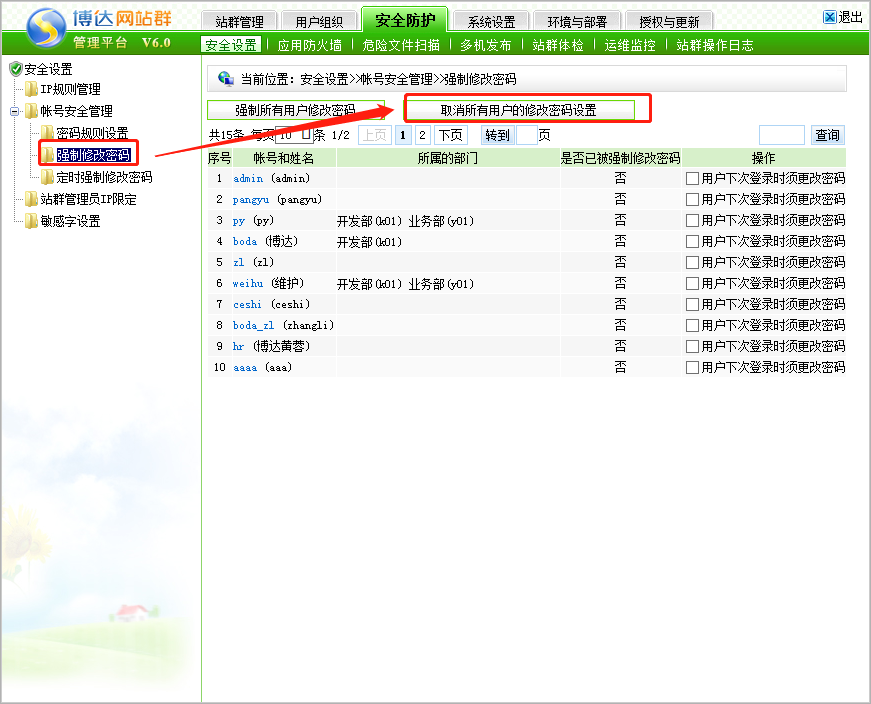Viewport: 871px width, 704px height.
Task: Click the 安全设置 shield icon in tree
Action: tap(15, 69)
